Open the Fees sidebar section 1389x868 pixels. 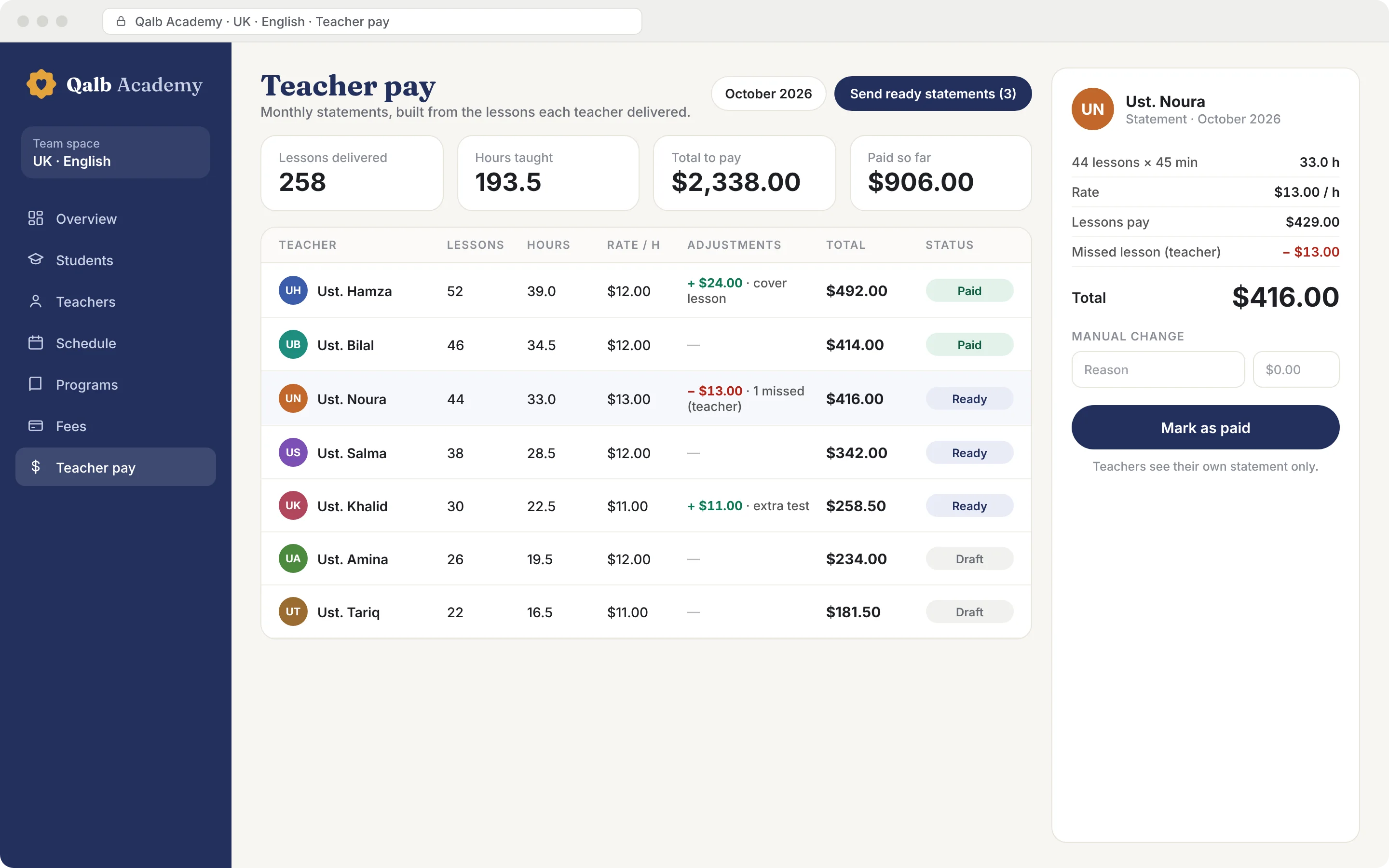115,426
